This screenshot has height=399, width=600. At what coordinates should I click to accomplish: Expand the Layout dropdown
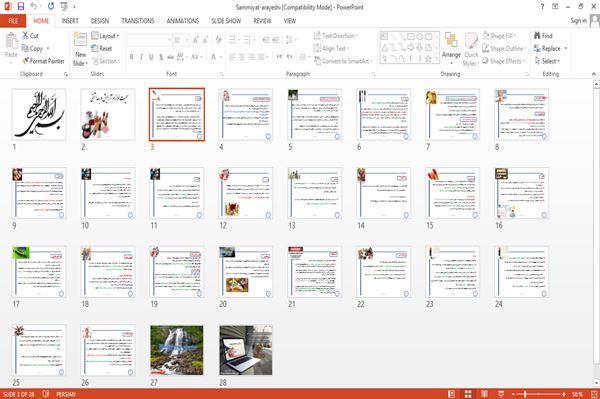(x=105, y=36)
